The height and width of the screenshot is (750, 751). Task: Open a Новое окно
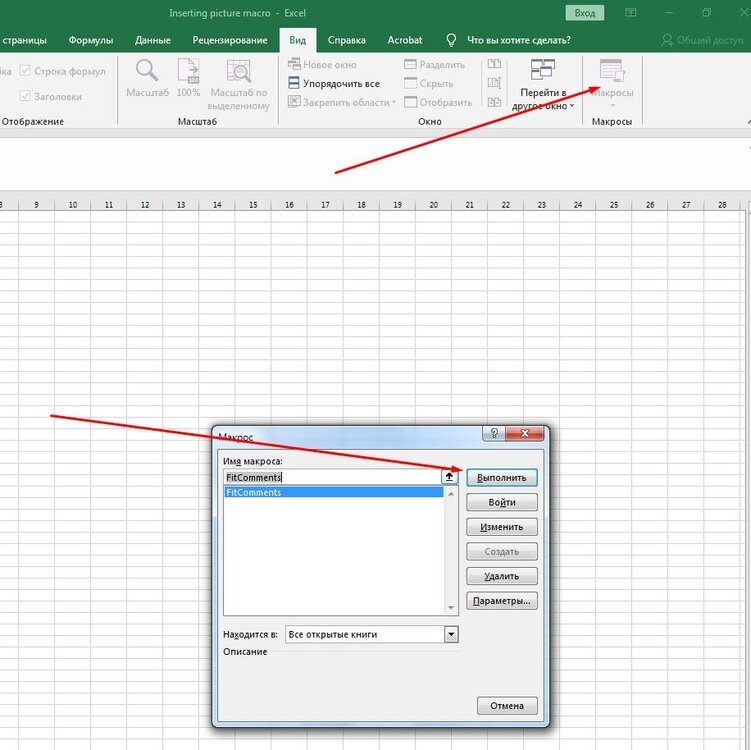[x=322, y=65]
